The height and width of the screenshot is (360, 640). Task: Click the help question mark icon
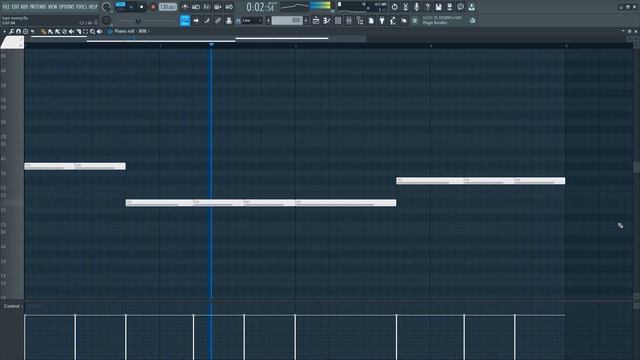click(427, 7)
